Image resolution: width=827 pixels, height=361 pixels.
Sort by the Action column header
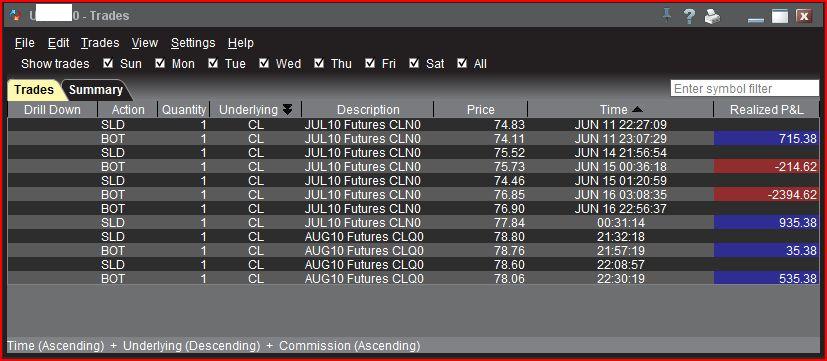pos(128,110)
